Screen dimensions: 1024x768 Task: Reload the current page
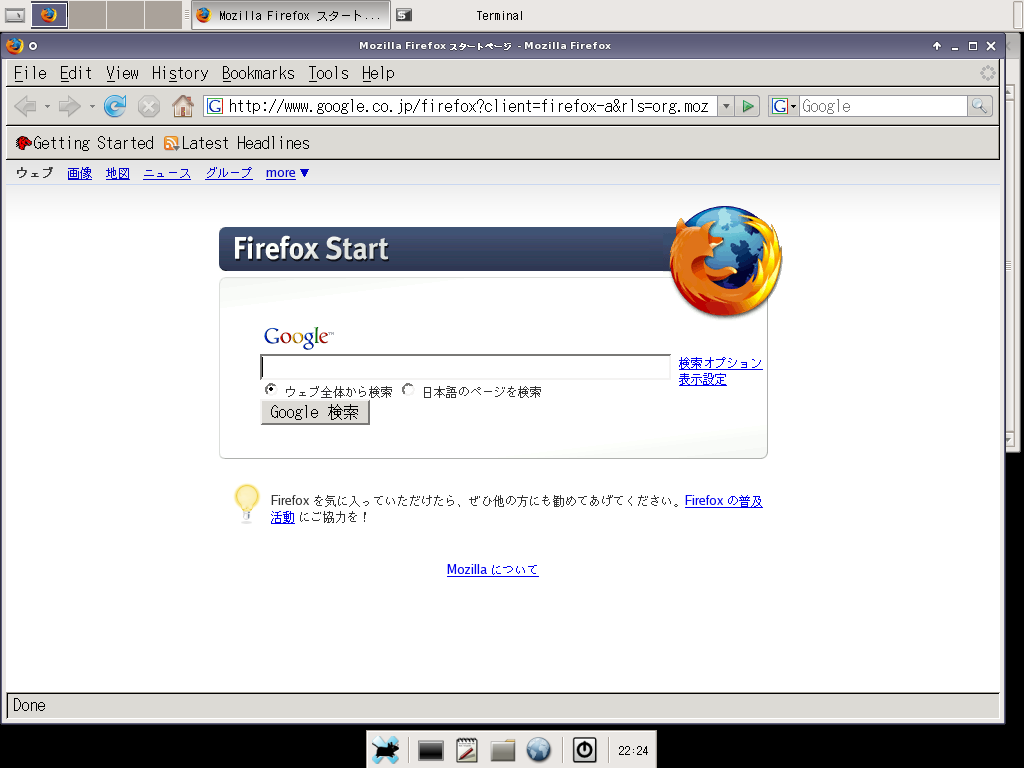tap(115, 106)
